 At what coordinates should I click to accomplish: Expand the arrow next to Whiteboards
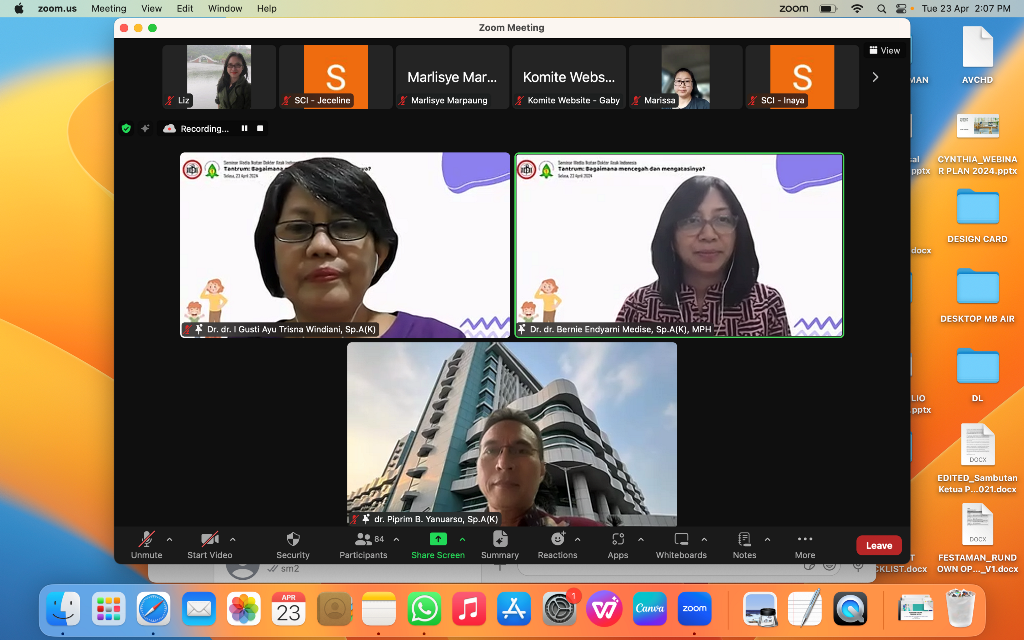coord(704,539)
